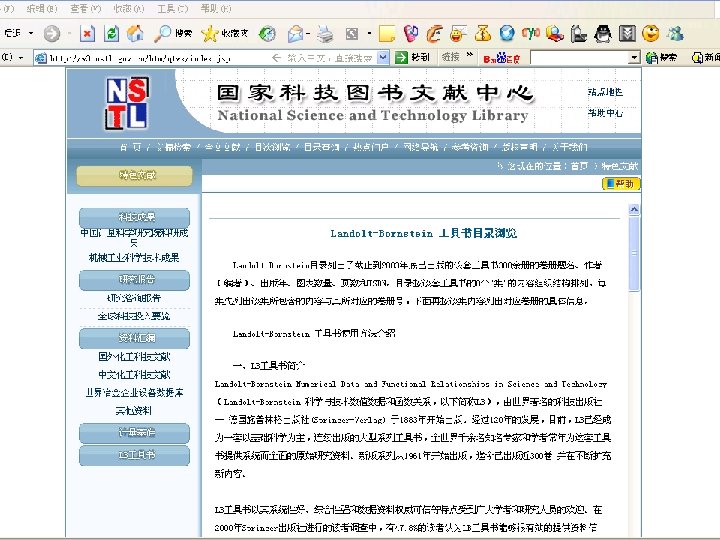Click the 帮助中心 link at top right
Image resolution: width=720 pixels, height=540 pixels.
[605, 113]
